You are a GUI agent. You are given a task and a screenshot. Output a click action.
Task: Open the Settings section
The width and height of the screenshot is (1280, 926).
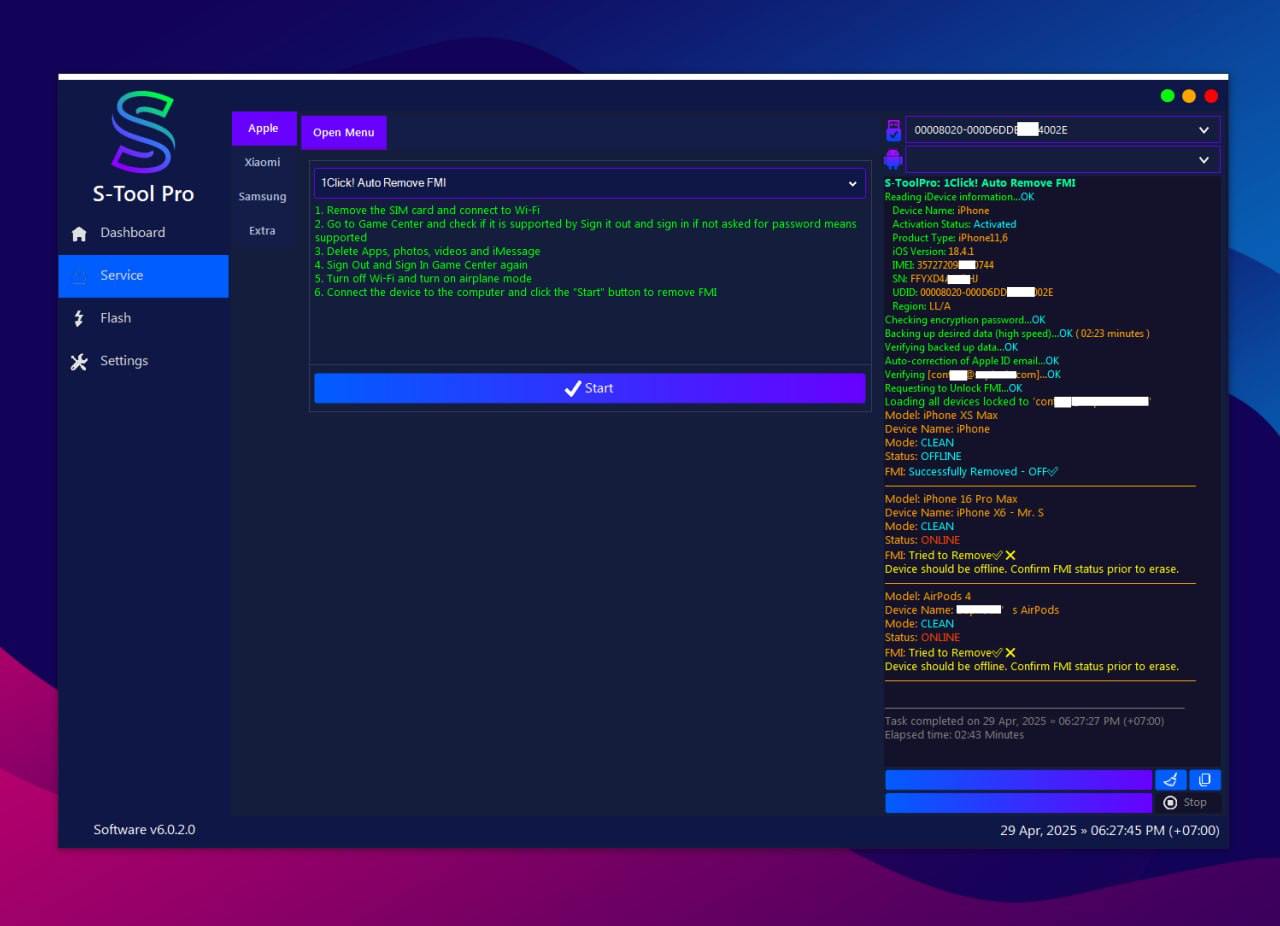point(143,361)
